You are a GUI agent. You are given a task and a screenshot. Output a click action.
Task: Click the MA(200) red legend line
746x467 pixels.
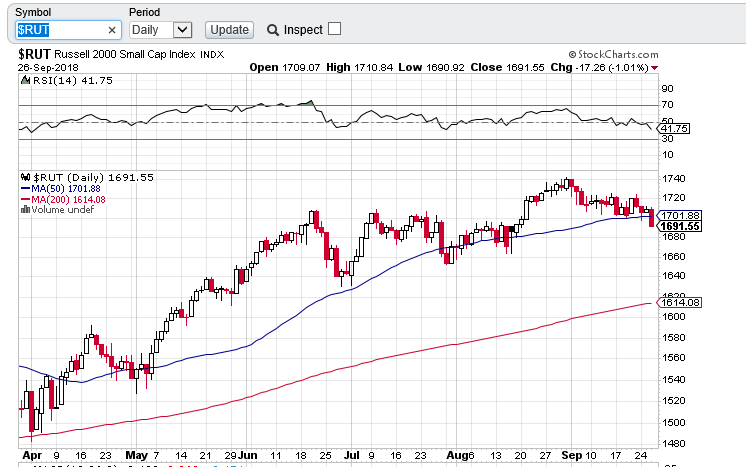[25, 200]
